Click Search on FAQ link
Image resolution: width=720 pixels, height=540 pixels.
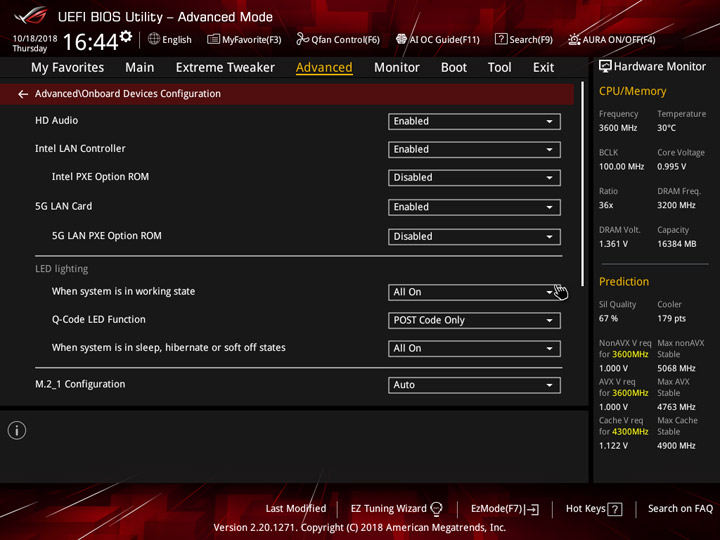tap(680, 509)
